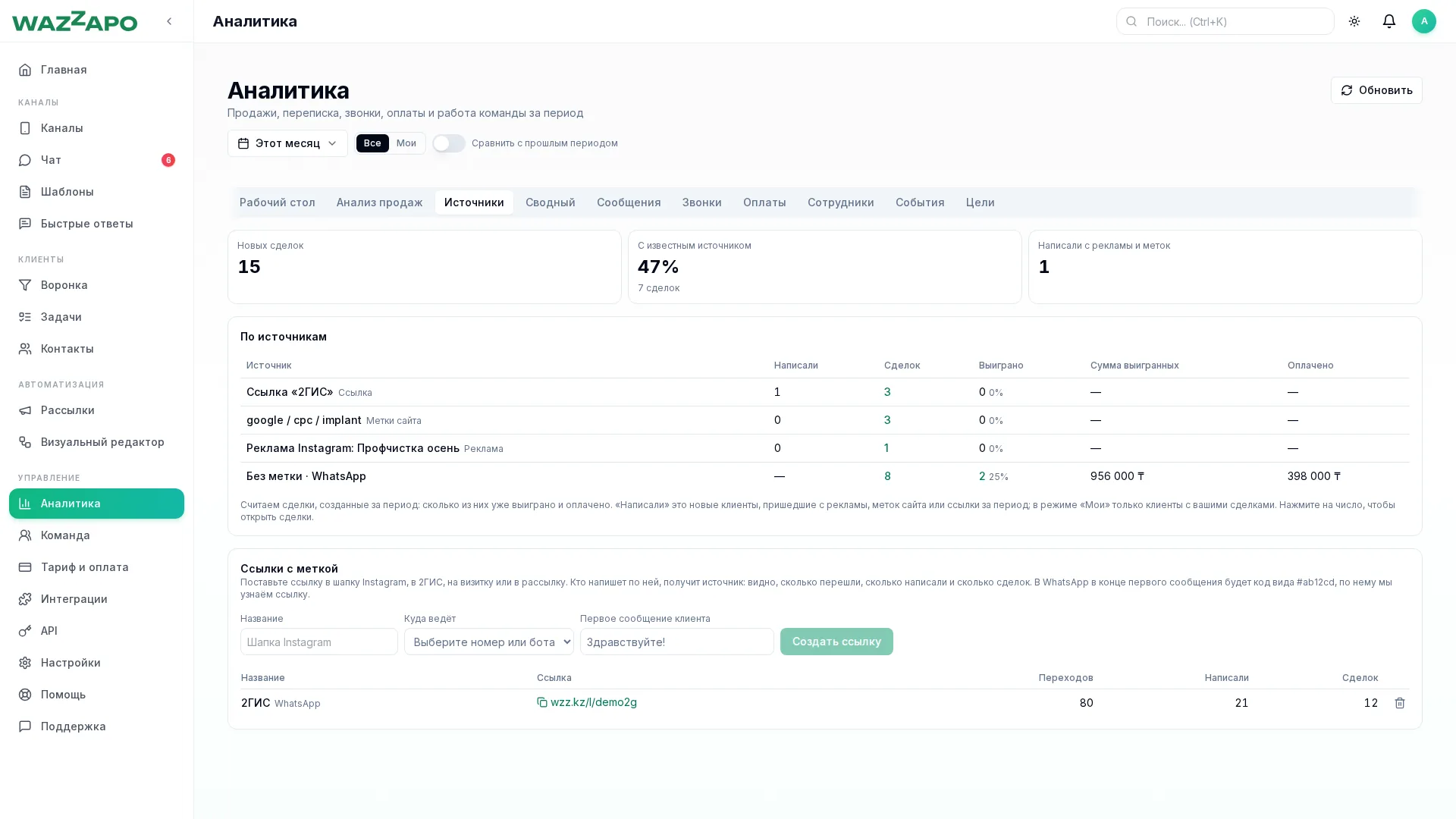Click the Первое сообщение клиента field
This screenshot has width=1456, height=819.
tap(677, 642)
